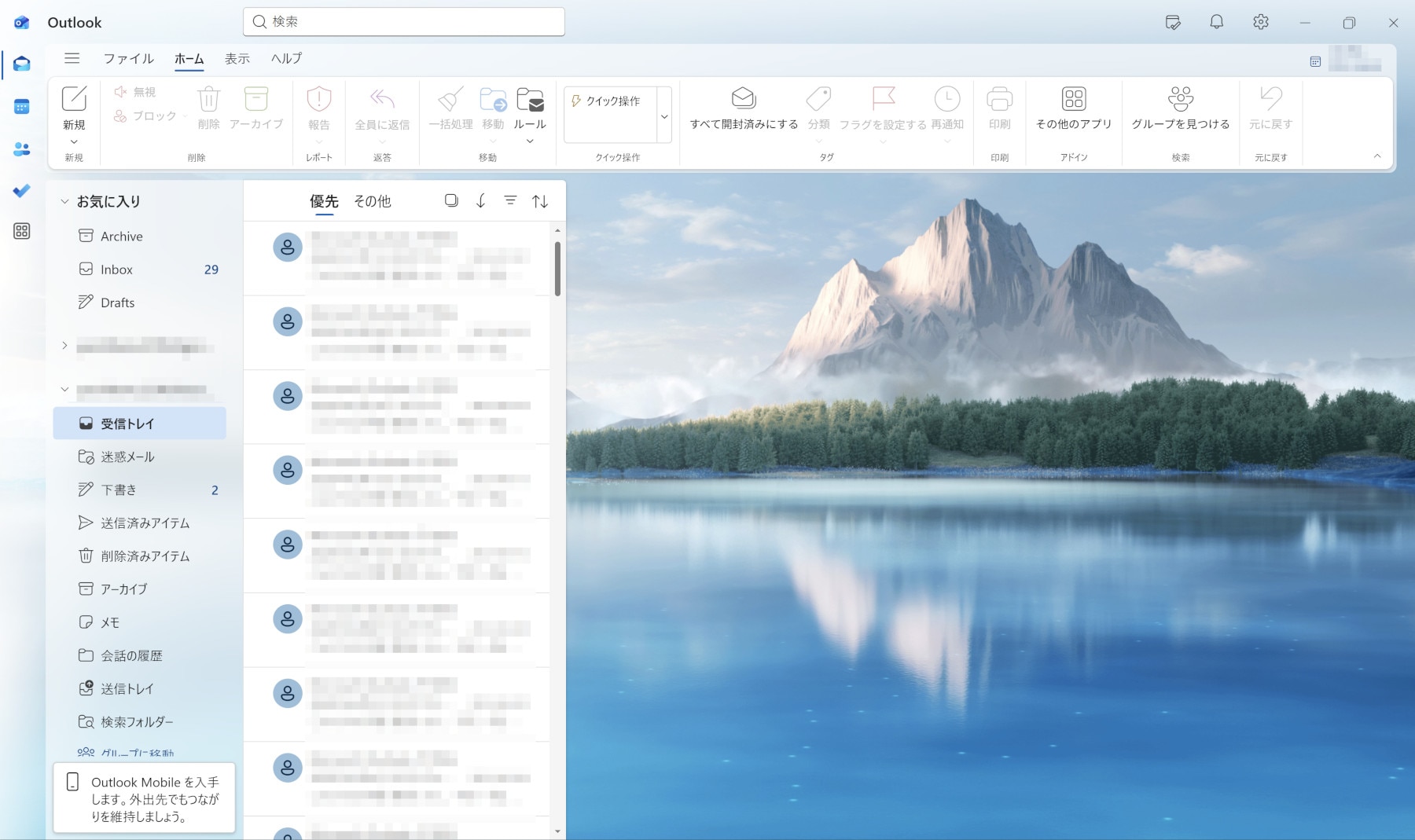Screen dimensions: 1415x840
Task: Switch to the その他 mail tab
Action: 372,201
